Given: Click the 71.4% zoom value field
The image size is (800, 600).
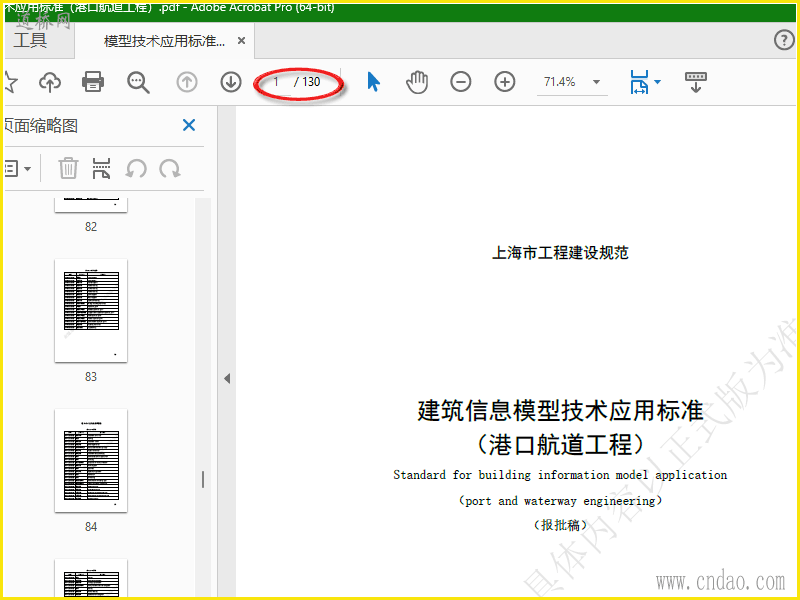Looking at the screenshot, I should 559,82.
